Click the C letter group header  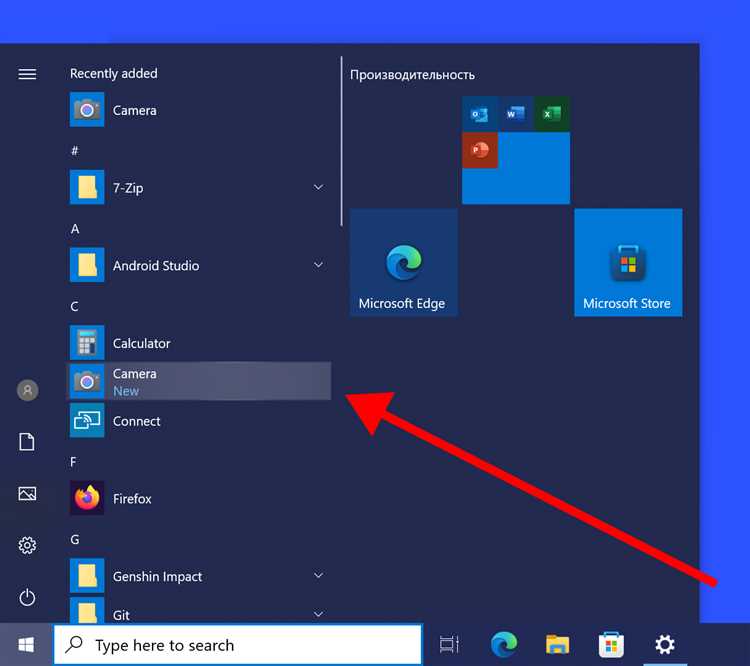point(75,306)
